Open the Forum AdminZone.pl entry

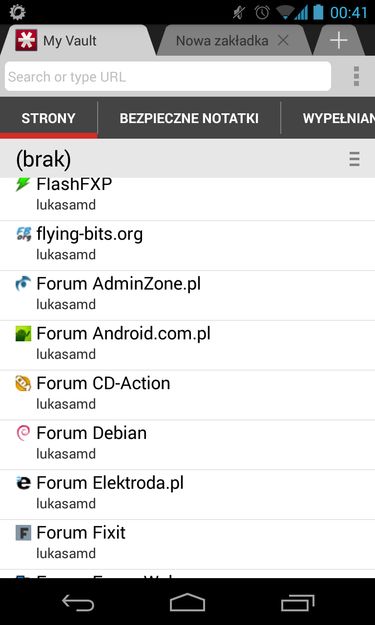pyautogui.click(x=187, y=295)
